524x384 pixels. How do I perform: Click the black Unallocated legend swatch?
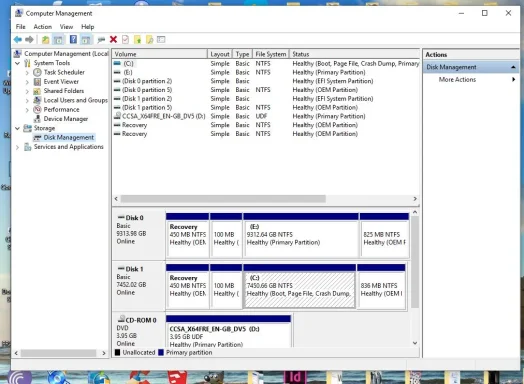pyautogui.click(x=117, y=353)
